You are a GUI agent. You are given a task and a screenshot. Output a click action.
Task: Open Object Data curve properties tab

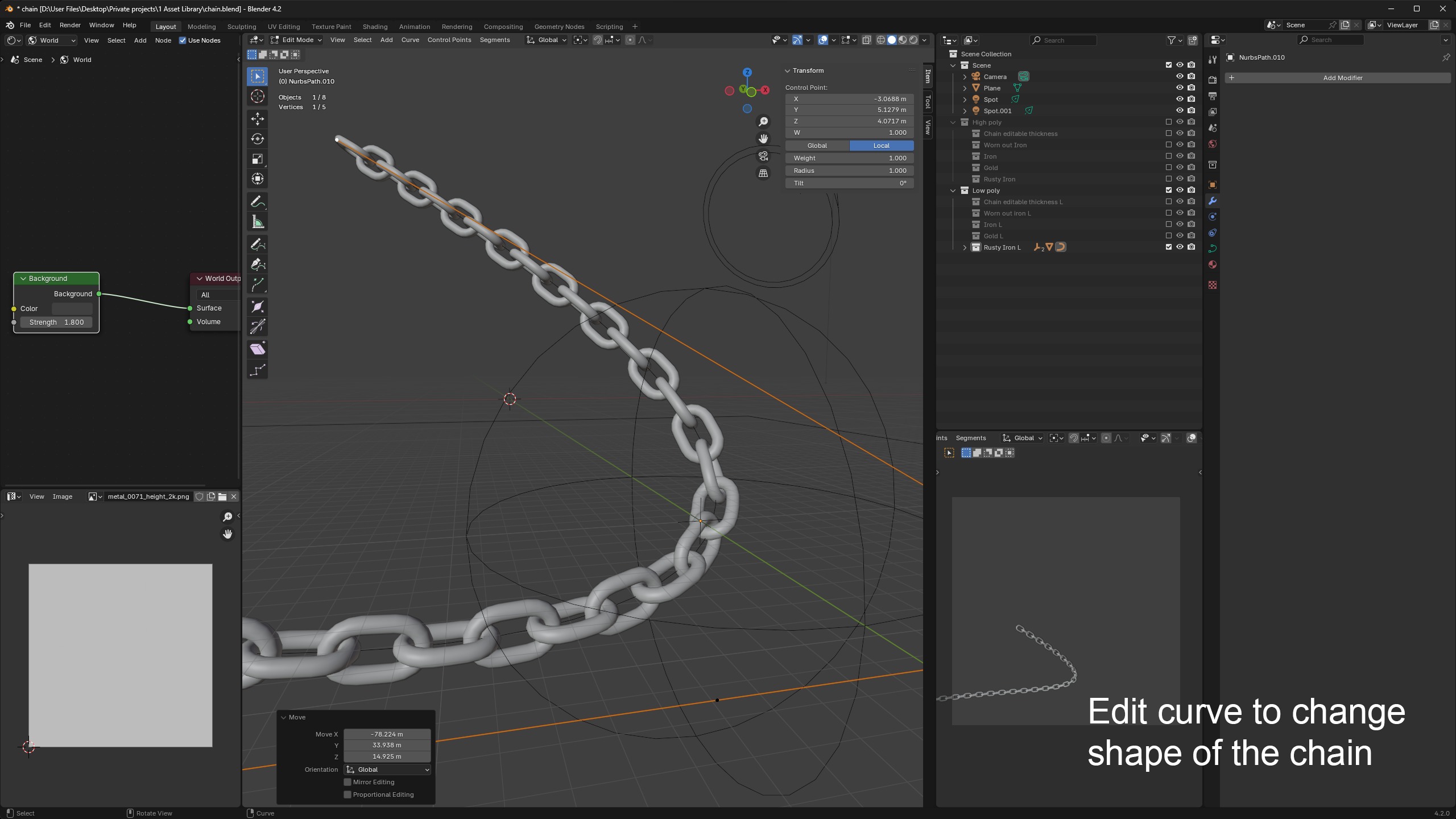point(1213,249)
